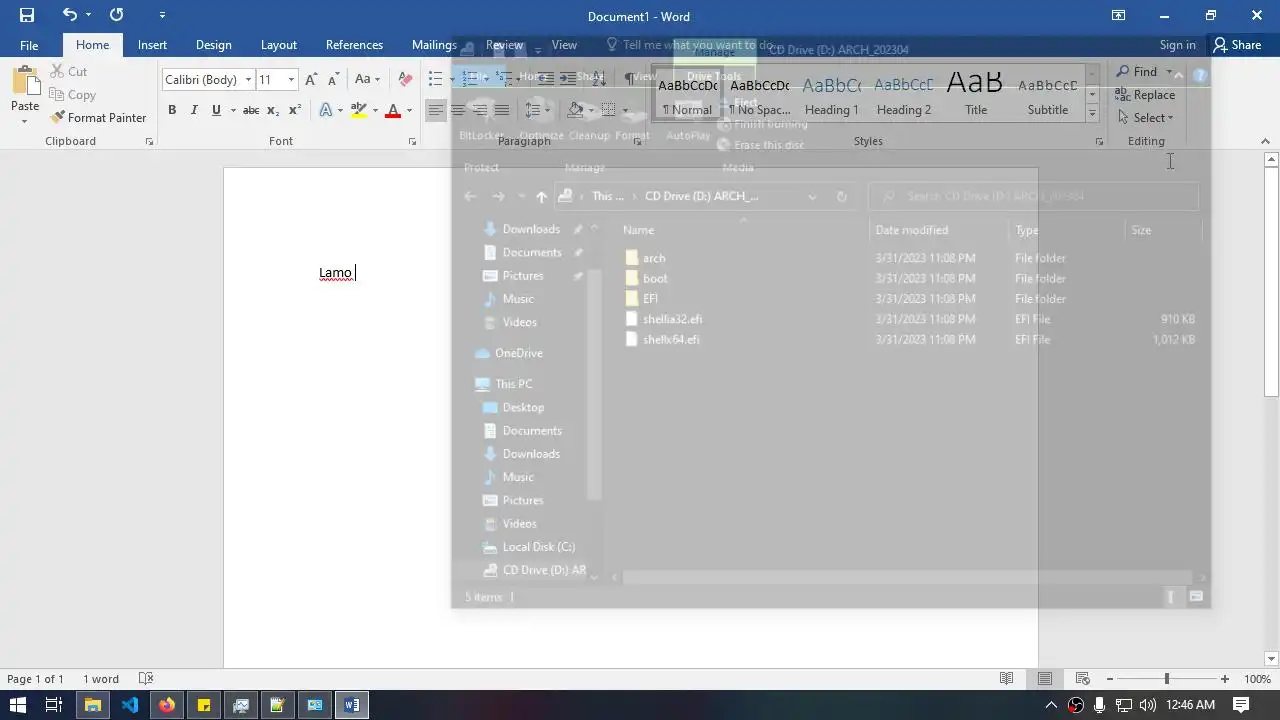
Task: Click the Find button in Editing group
Action: point(1138,72)
